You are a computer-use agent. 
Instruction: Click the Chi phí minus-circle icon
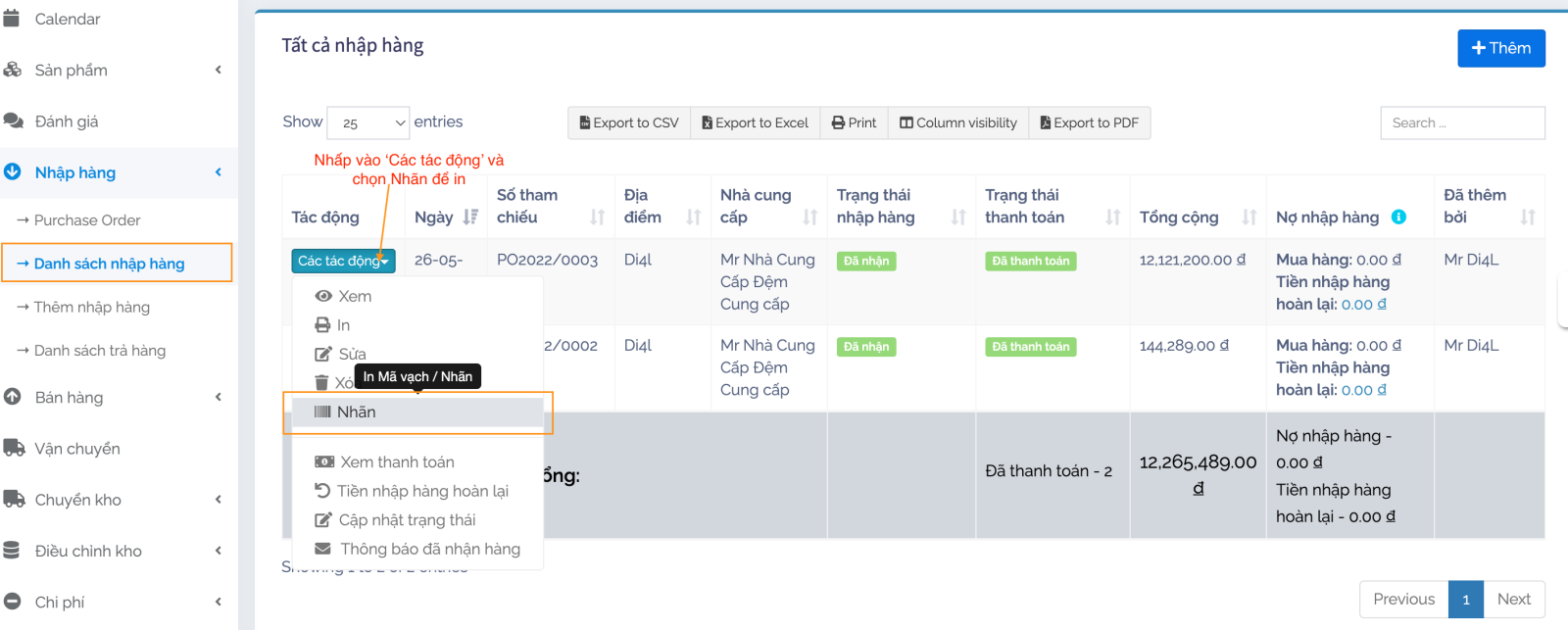point(12,602)
